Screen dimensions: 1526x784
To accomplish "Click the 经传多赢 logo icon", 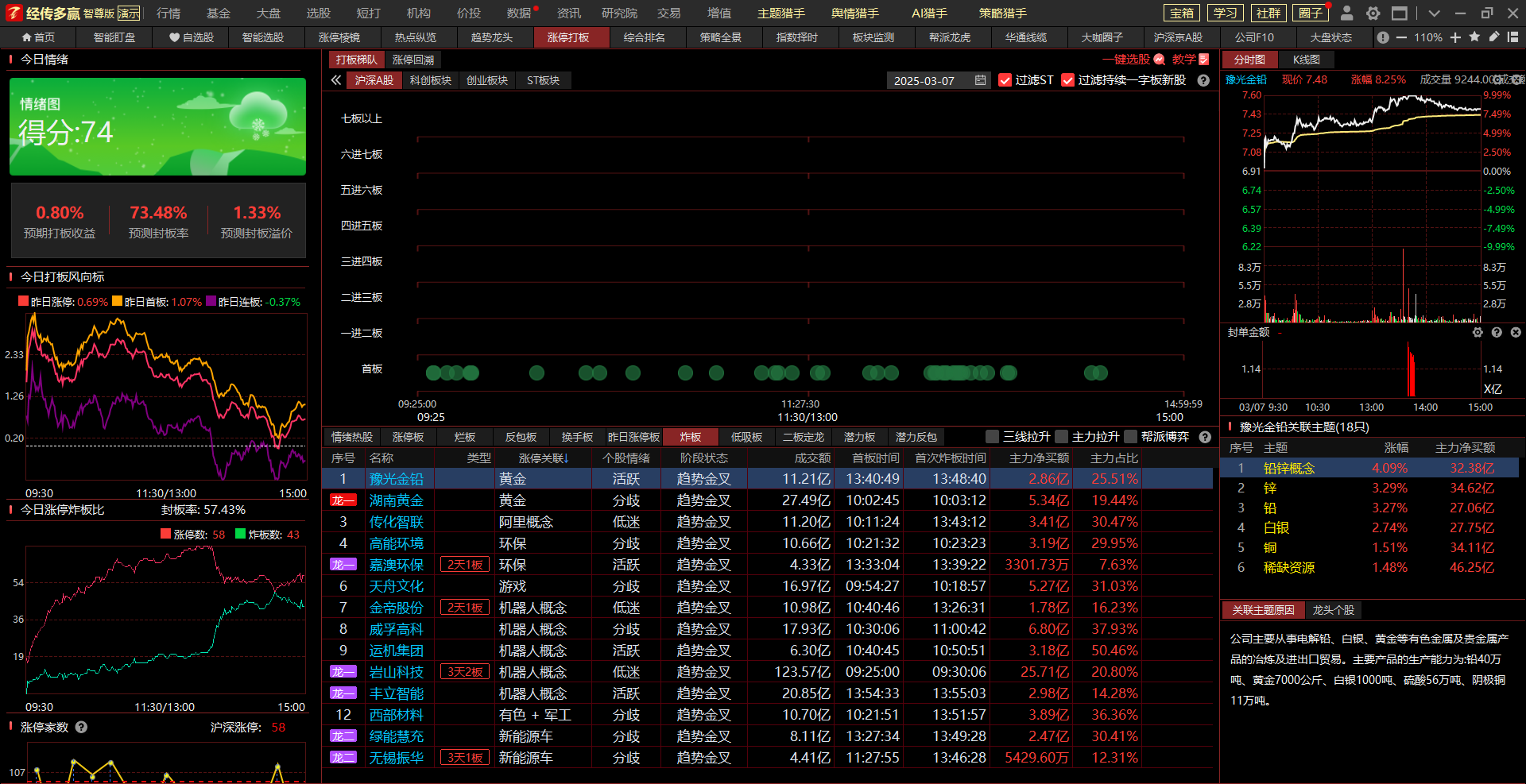I will tap(14, 13).
